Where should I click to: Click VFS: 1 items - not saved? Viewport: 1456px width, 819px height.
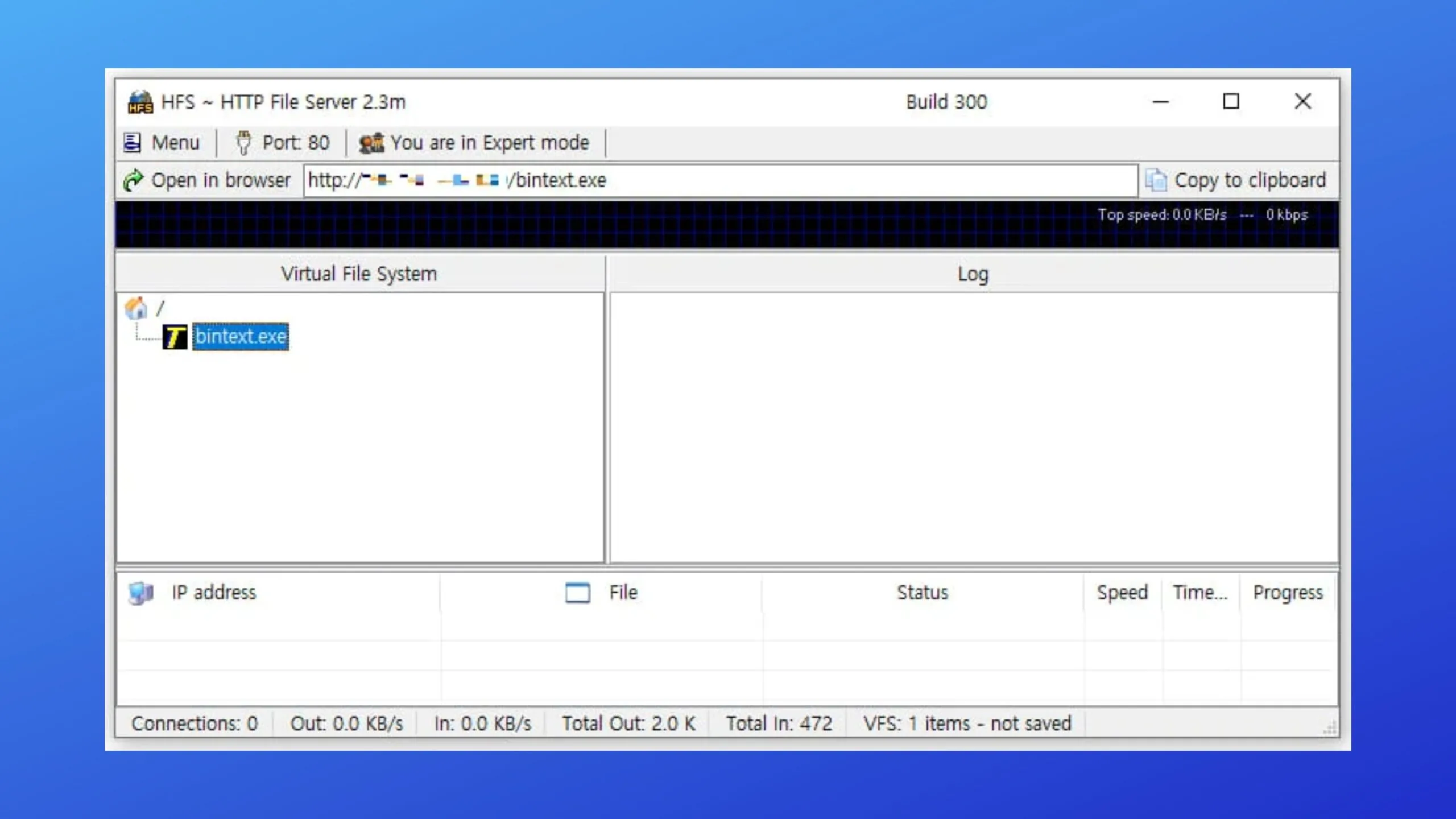[x=967, y=723]
